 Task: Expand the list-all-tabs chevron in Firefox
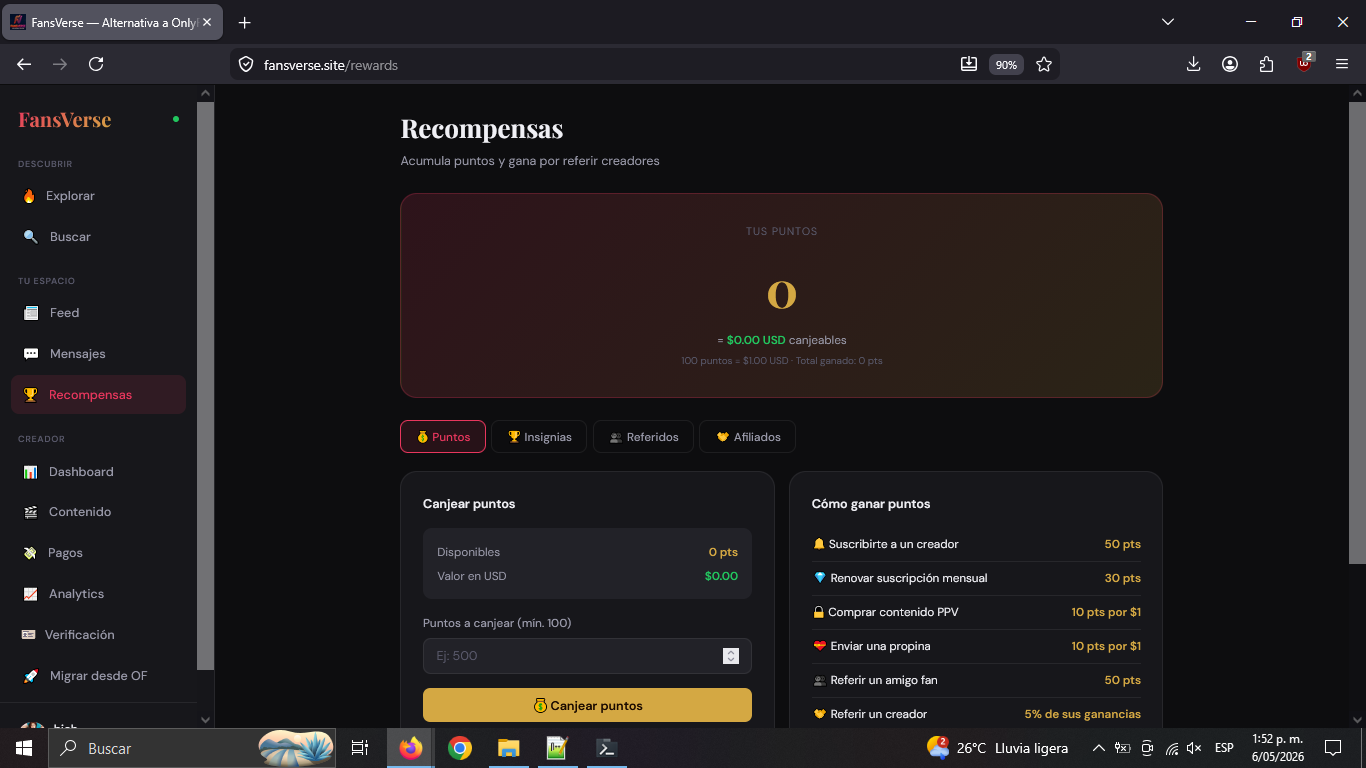[1167, 22]
